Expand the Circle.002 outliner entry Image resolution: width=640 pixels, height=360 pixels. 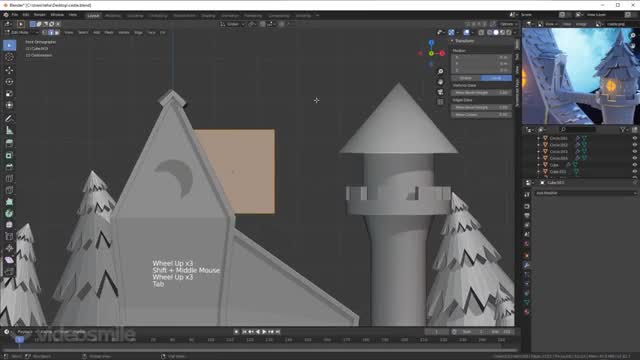click(x=538, y=145)
